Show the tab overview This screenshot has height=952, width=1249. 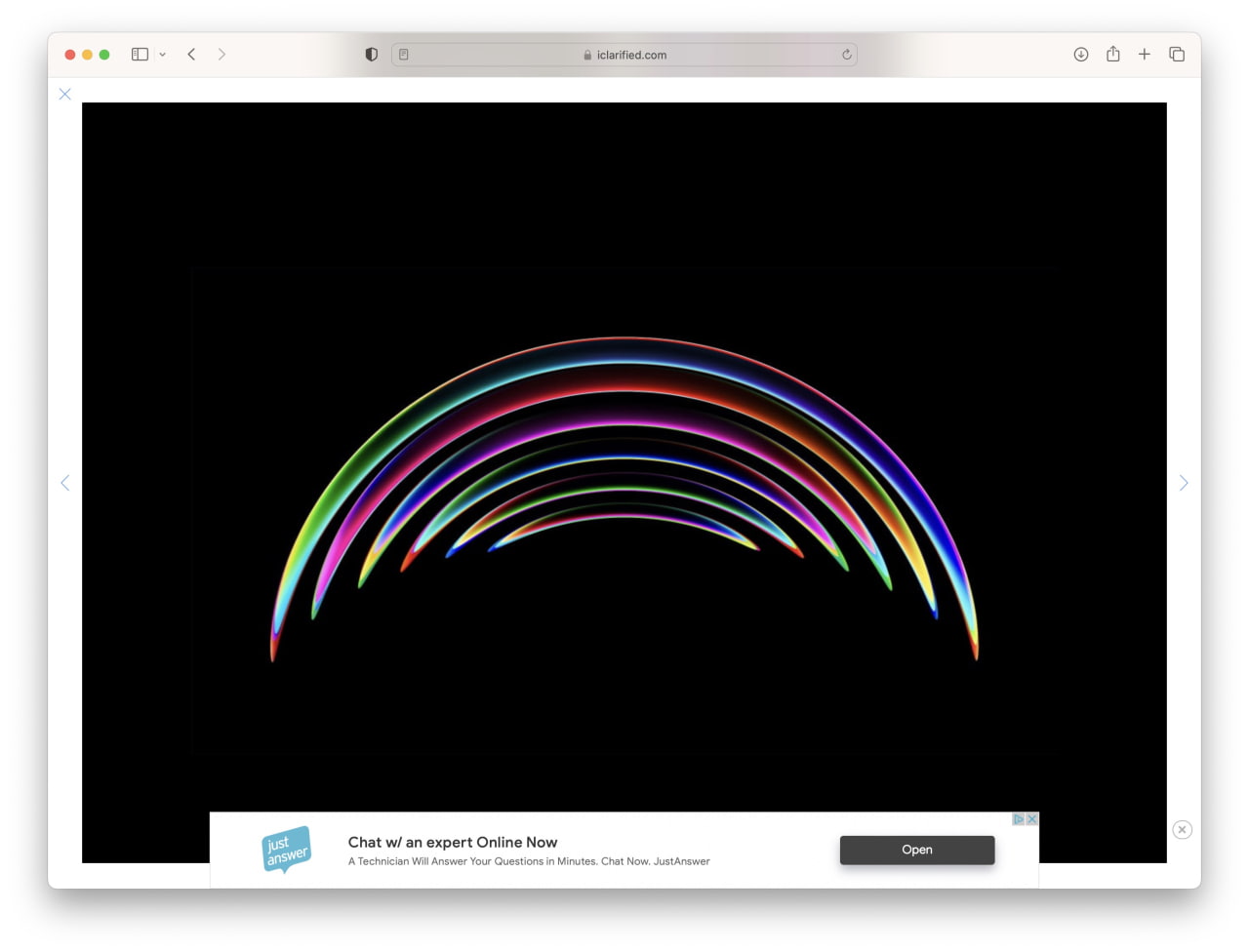[x=1177, y=54]
